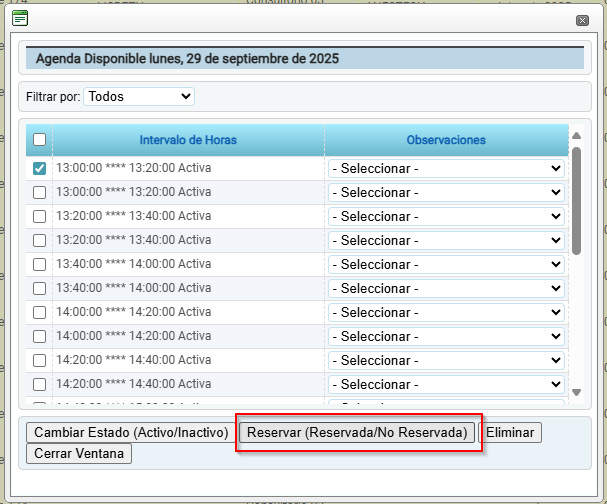Tick the first 14:00:00 **** 14:20:00 checkbox

pyautogui.click(x=39, y=312)
